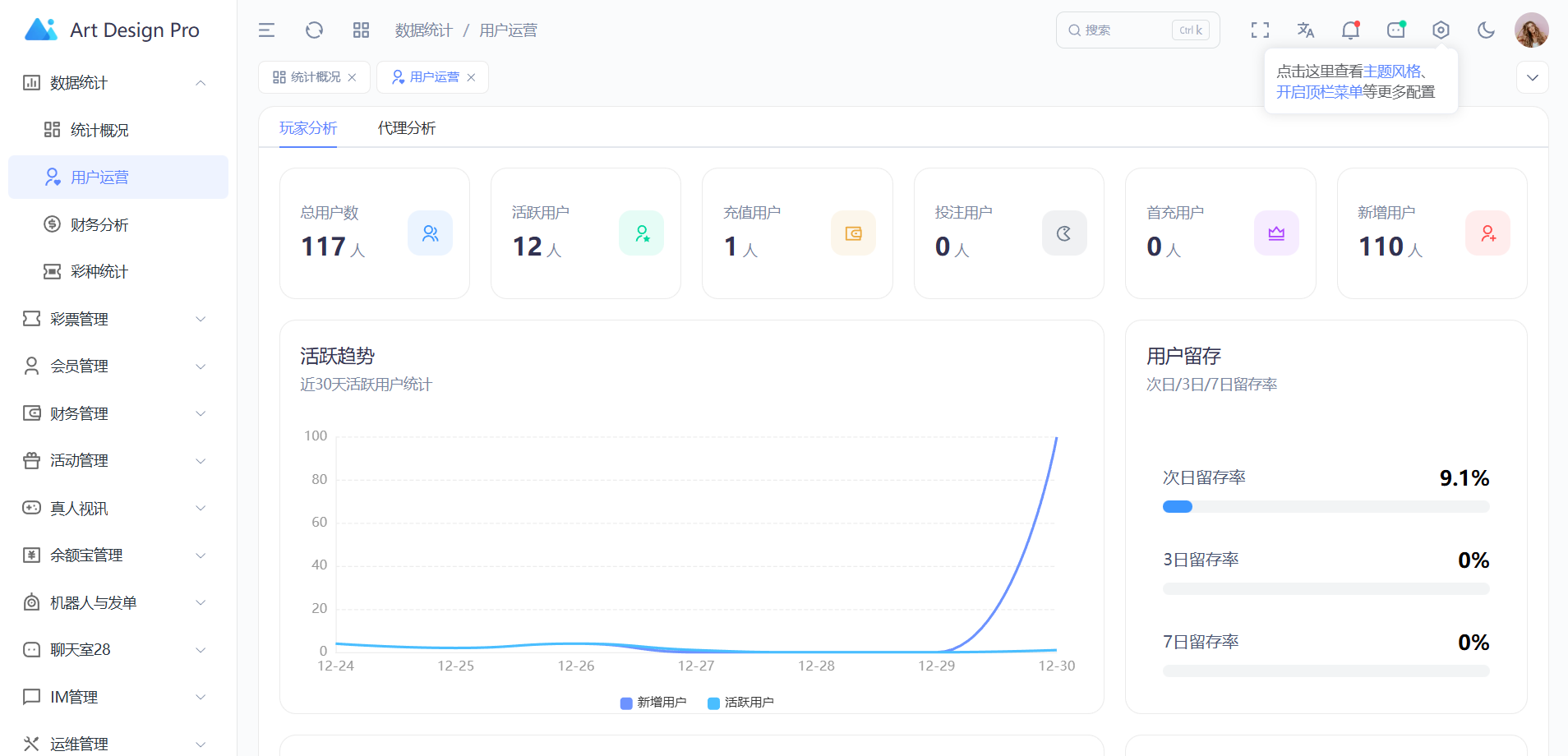Toggle the 活跃用户 legend series
1568x756 pixels.
pyautogui.click(x=741, y=703)
